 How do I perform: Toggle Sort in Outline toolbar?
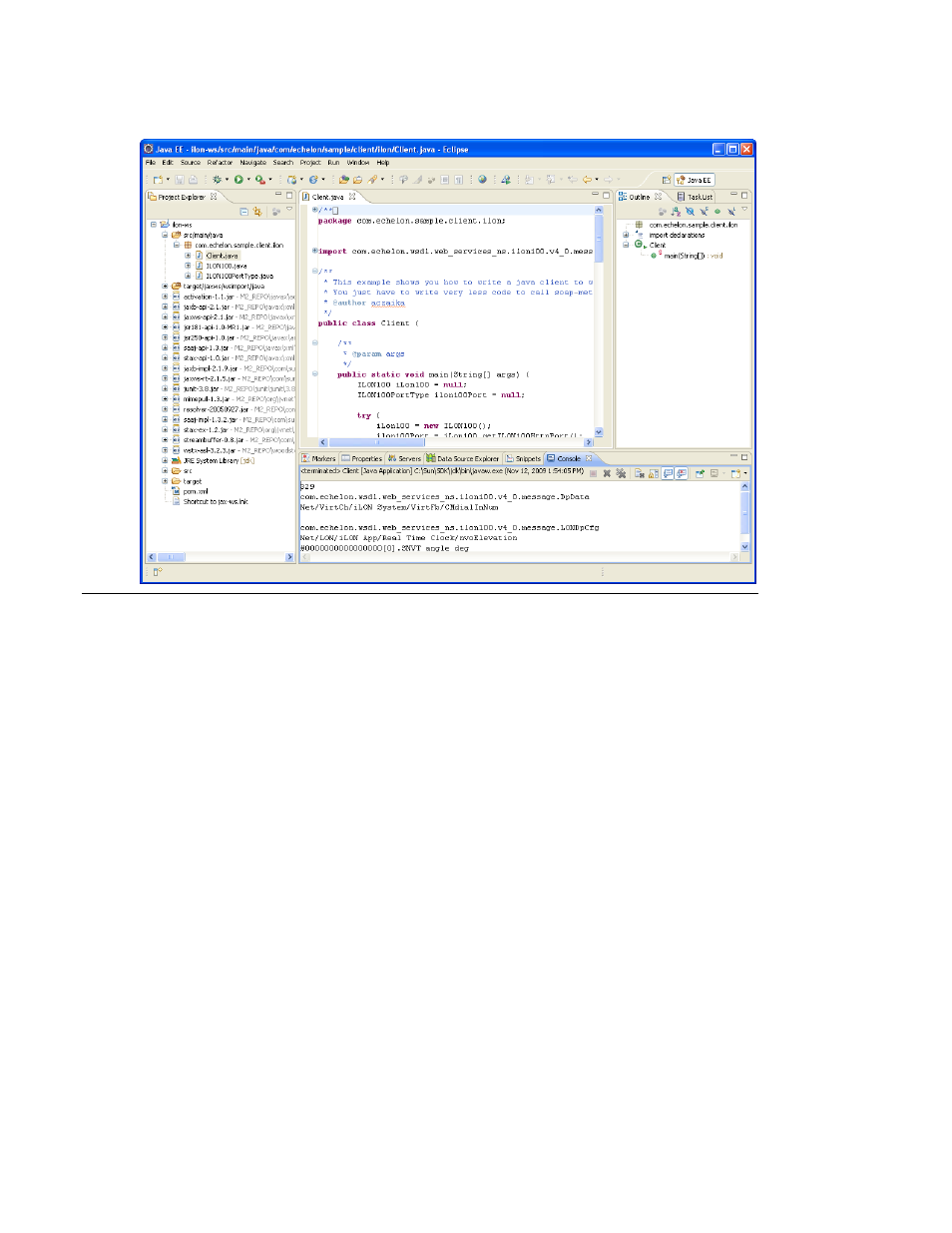click(x=676, y=211)
